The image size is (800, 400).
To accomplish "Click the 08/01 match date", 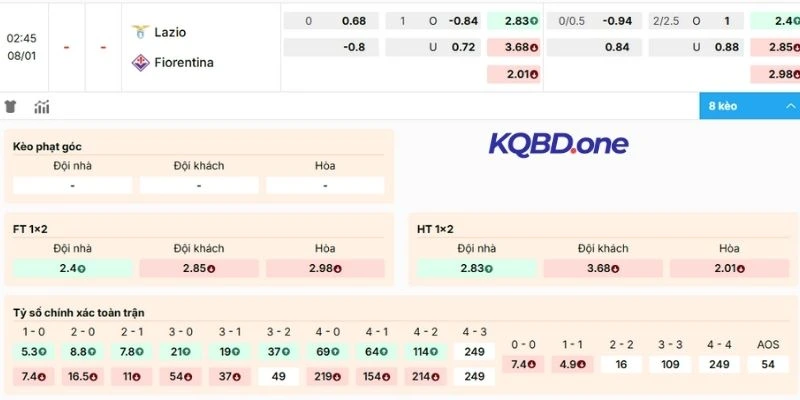I will pos(21,56).
